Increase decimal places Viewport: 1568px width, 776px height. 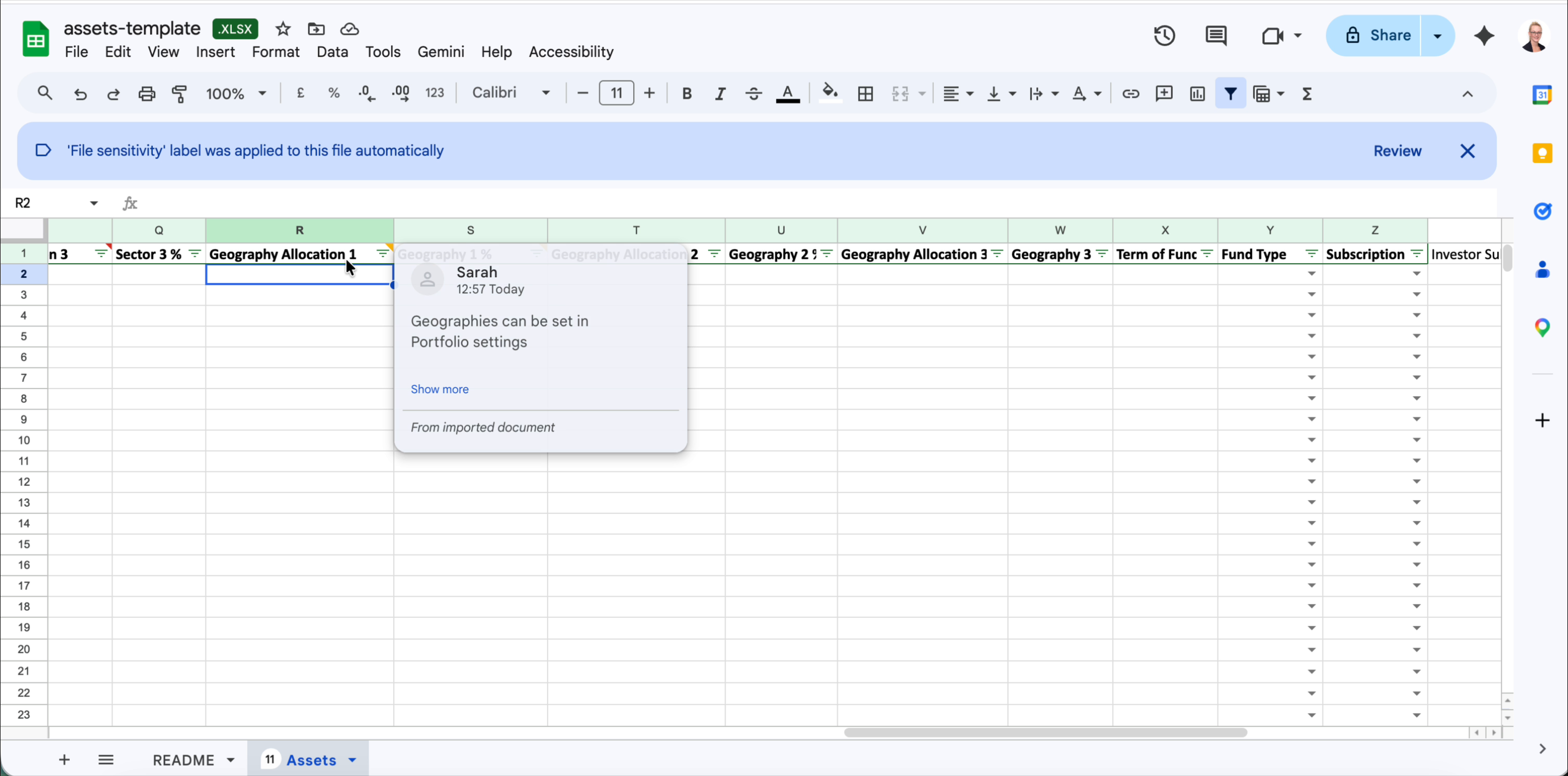coord(401,93)
